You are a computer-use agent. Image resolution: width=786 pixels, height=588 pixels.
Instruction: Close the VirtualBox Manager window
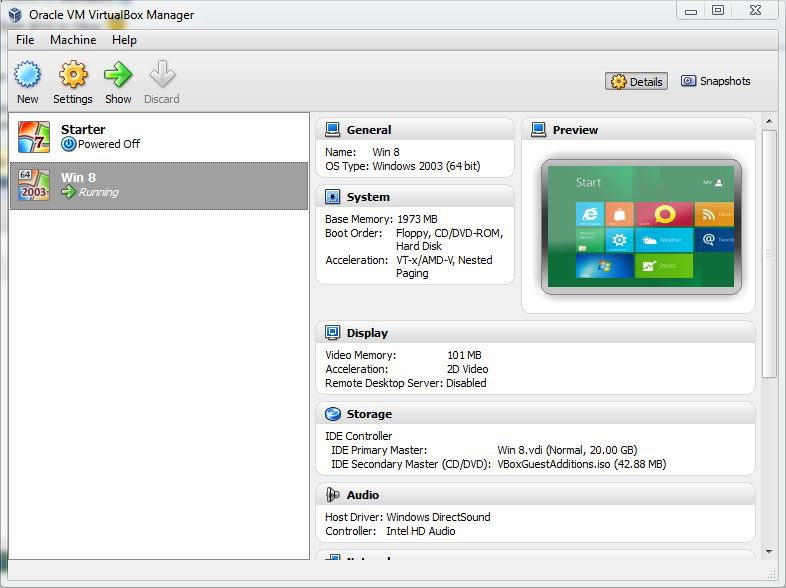point(755,10)
